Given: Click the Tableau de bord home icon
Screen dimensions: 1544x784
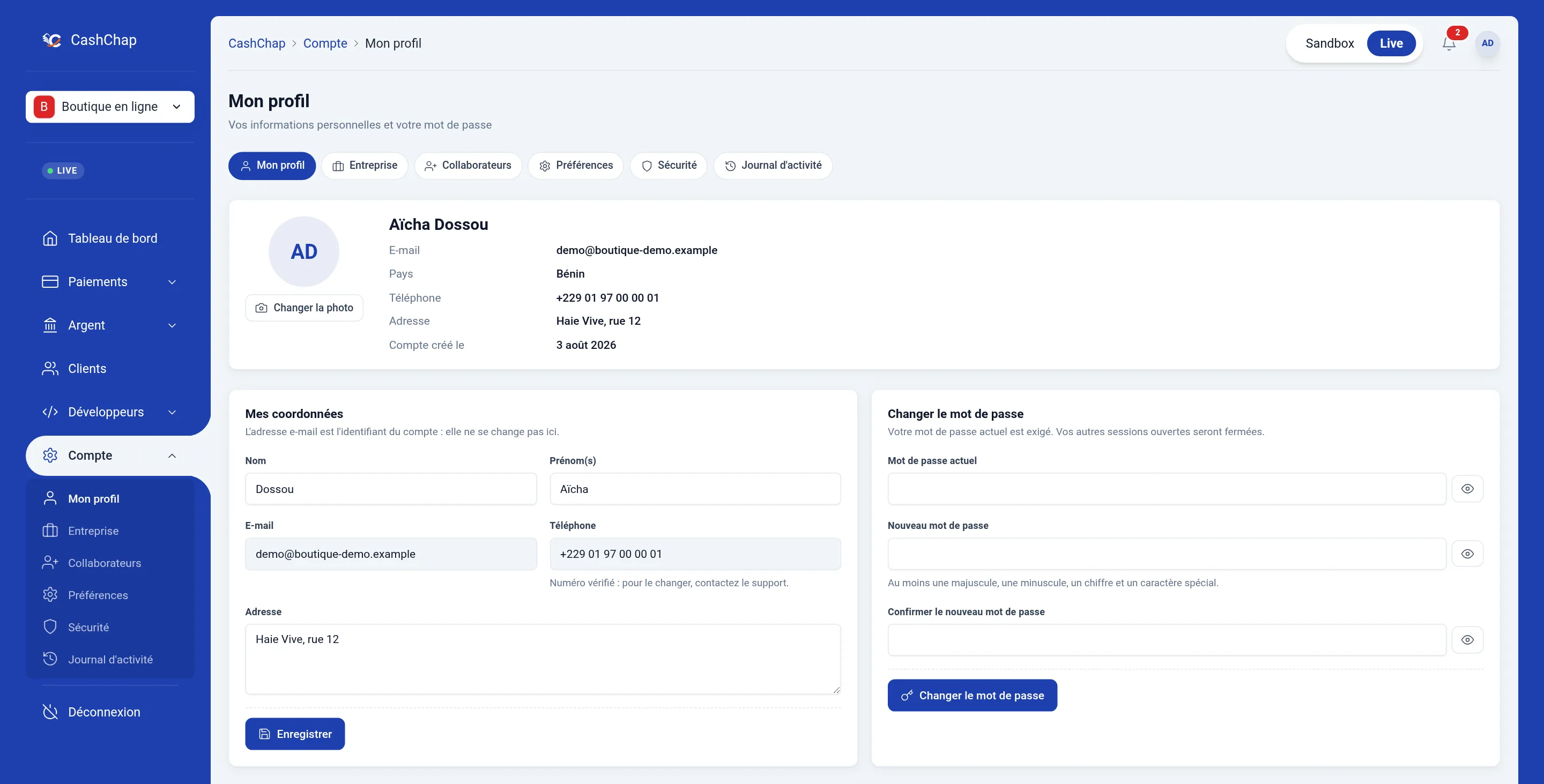Looking at the screenshot, I should coord(50,238).
